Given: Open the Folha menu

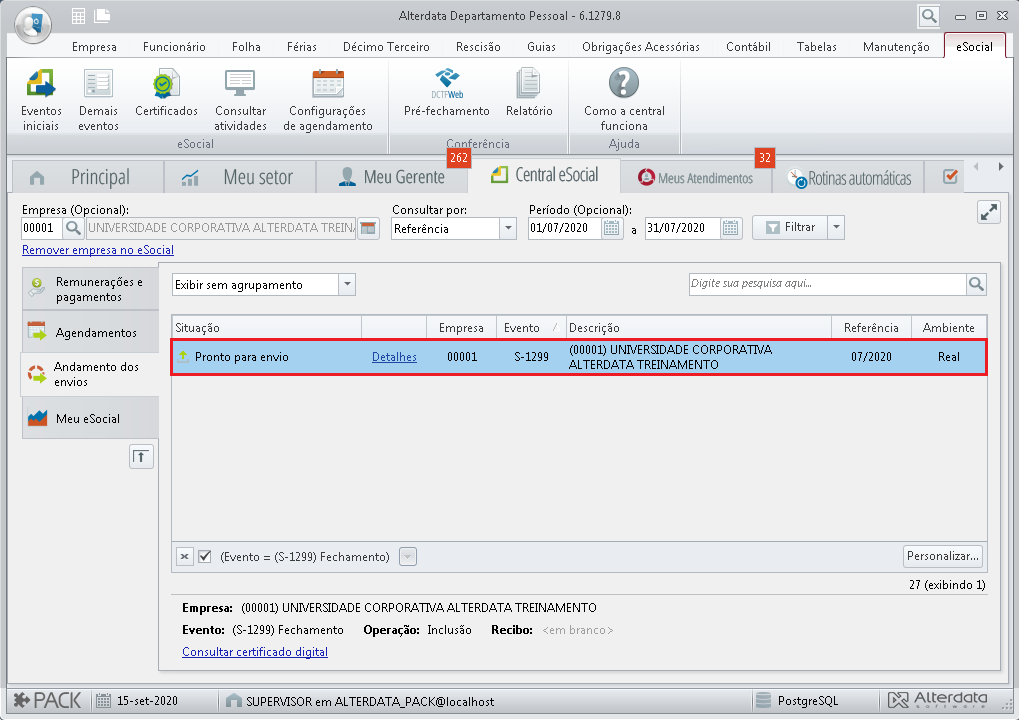Looking at the screenshot, I should (x=246, y=47).
